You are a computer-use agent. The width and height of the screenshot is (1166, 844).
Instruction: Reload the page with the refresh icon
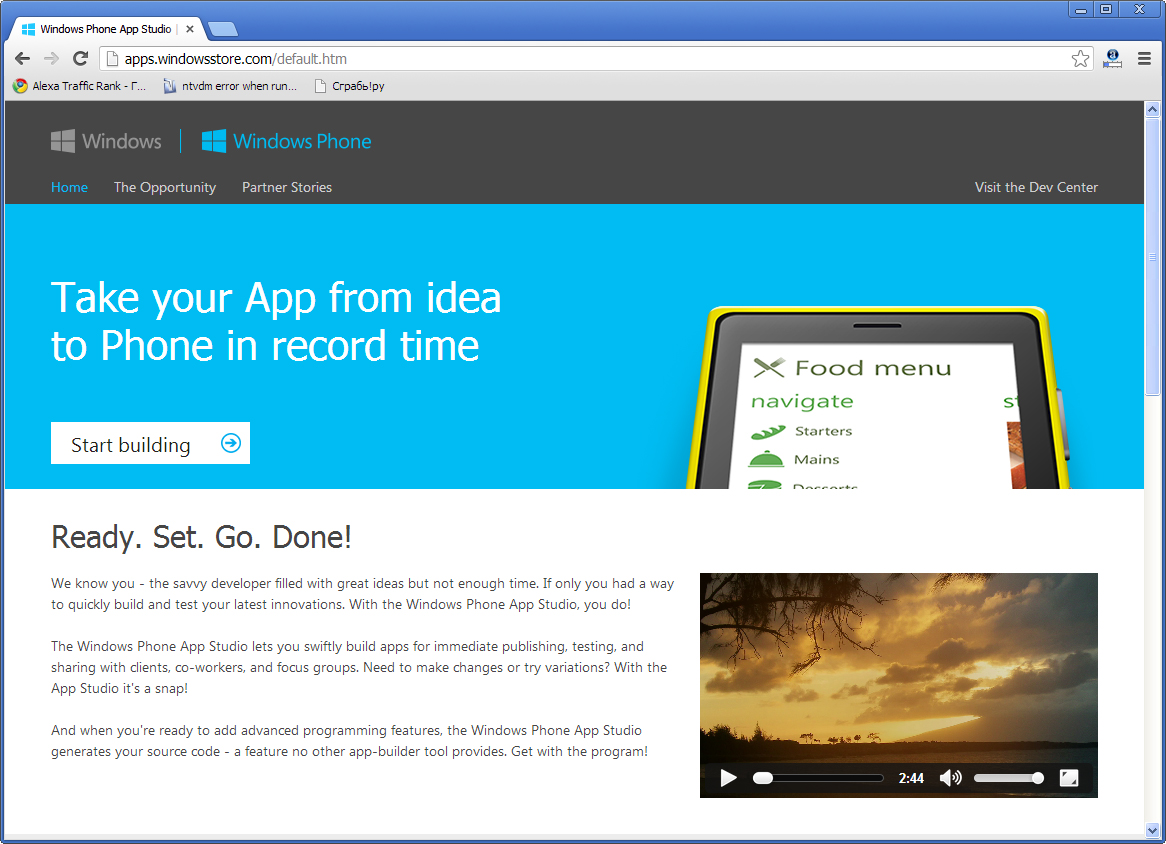pos(80,59)
